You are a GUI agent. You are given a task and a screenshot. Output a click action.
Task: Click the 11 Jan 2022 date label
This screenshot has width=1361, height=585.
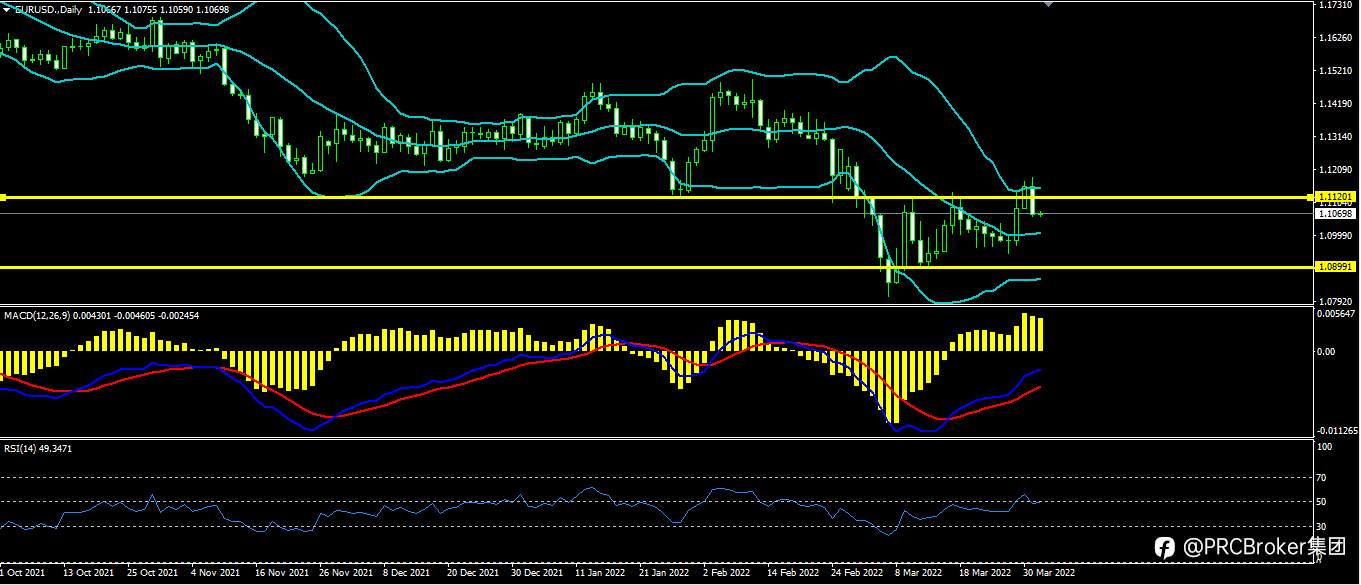tap(600, 574)
